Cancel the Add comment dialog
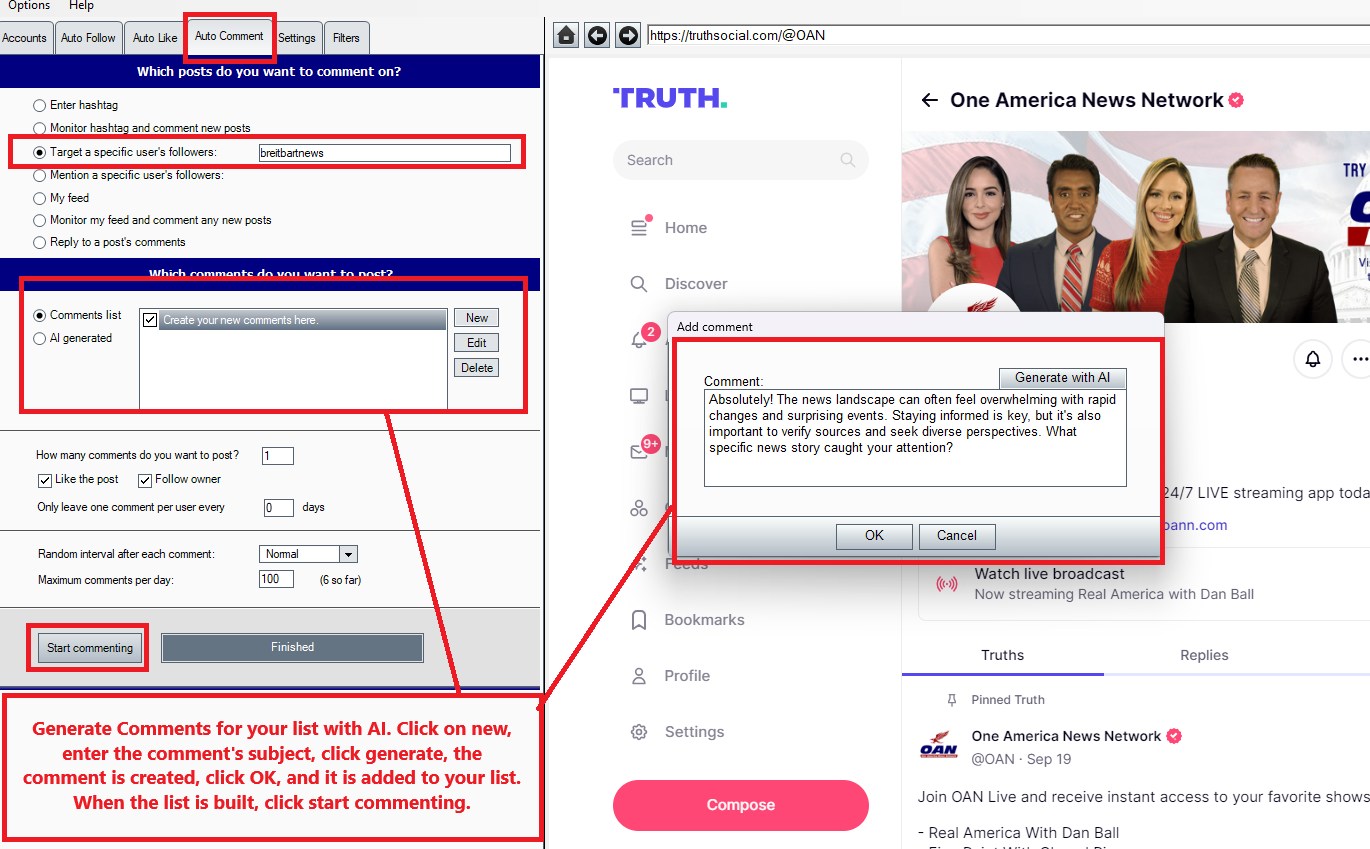 pyautogui.click(x=957, y=536)
